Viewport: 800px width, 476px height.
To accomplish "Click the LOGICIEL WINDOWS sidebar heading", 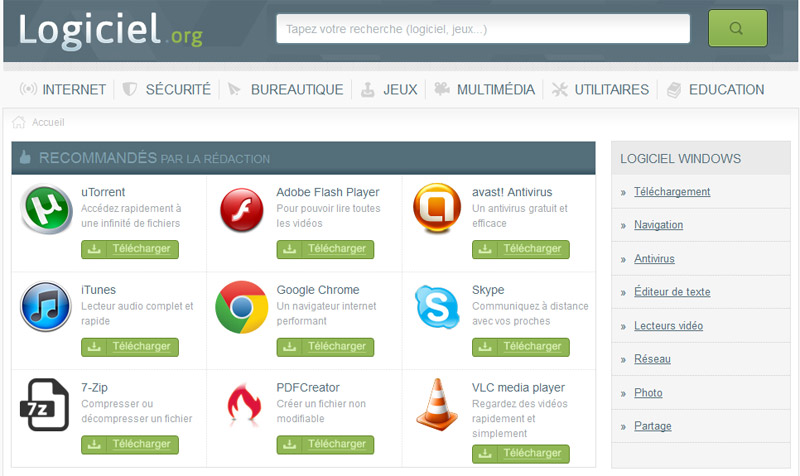I will click(x=680, y=159).
